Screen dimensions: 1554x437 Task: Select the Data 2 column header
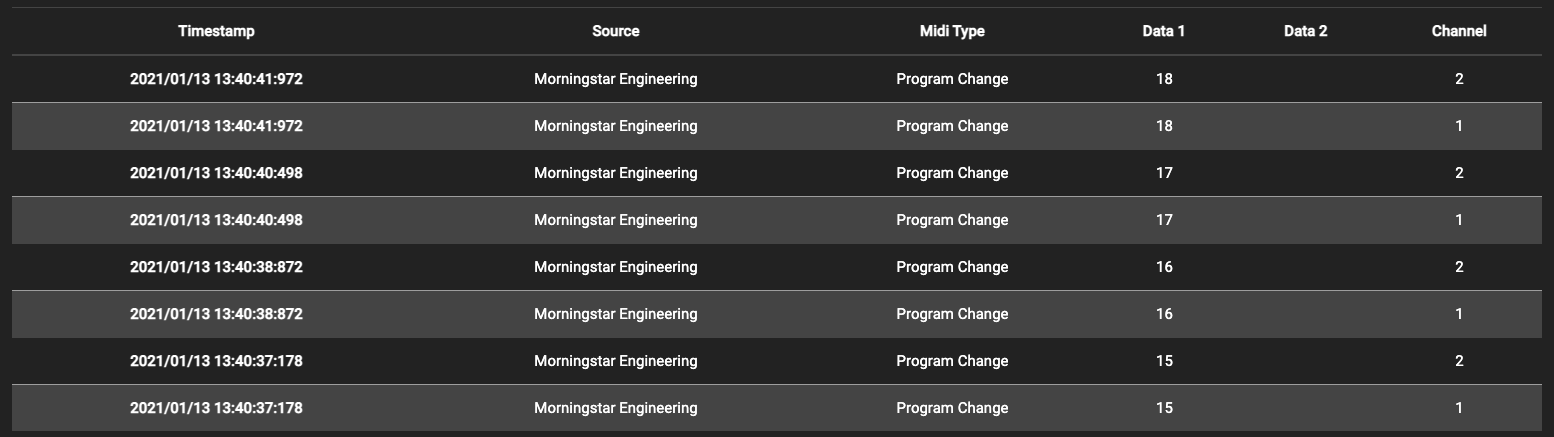1305,31
